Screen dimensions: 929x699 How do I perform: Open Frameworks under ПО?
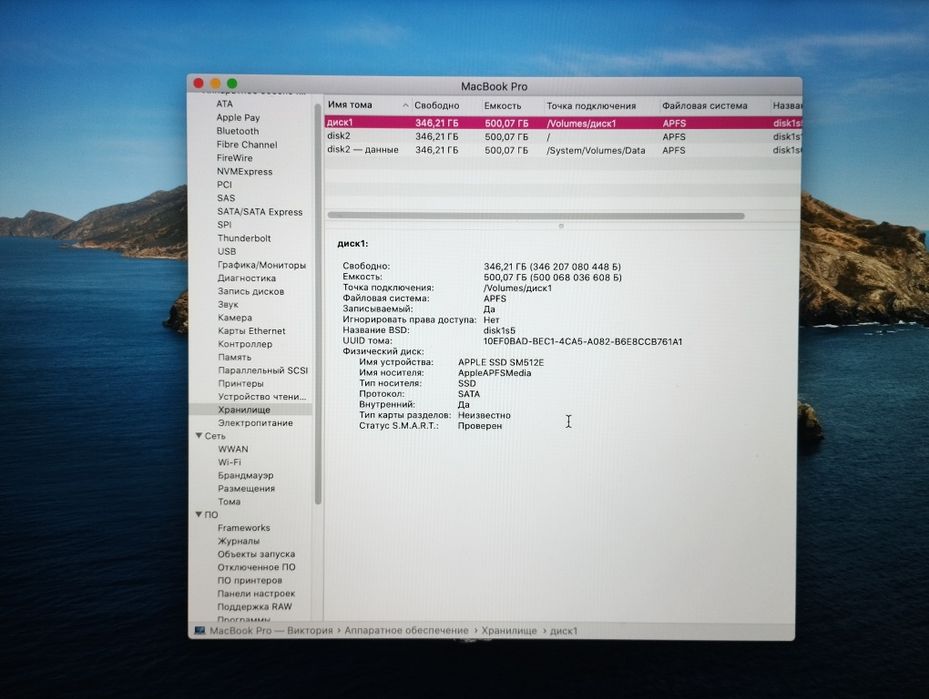click(244, 528)
